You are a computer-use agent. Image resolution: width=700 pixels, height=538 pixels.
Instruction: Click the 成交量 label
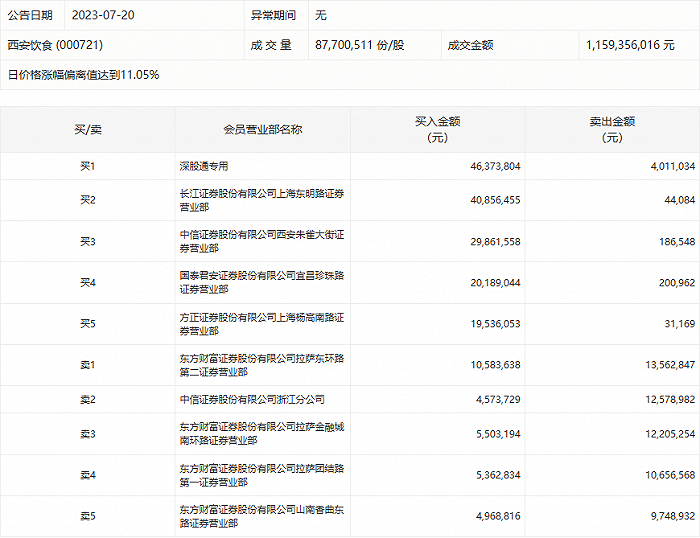coord(271,45)
